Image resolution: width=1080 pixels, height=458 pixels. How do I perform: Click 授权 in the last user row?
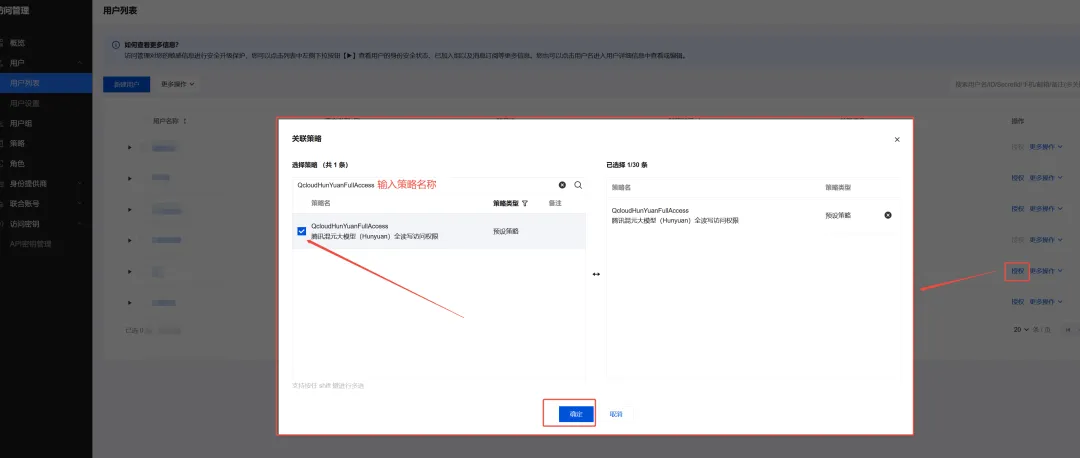[x=1017, y=302]
